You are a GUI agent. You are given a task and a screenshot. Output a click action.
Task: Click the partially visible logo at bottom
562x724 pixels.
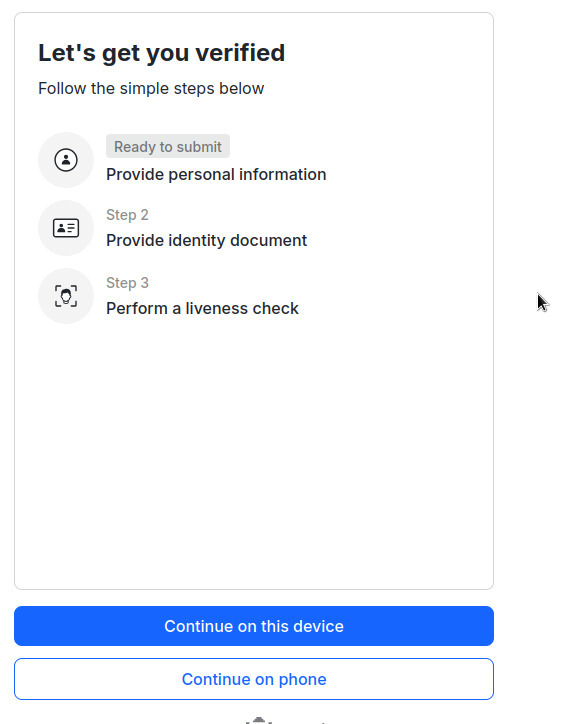point(285,720)
